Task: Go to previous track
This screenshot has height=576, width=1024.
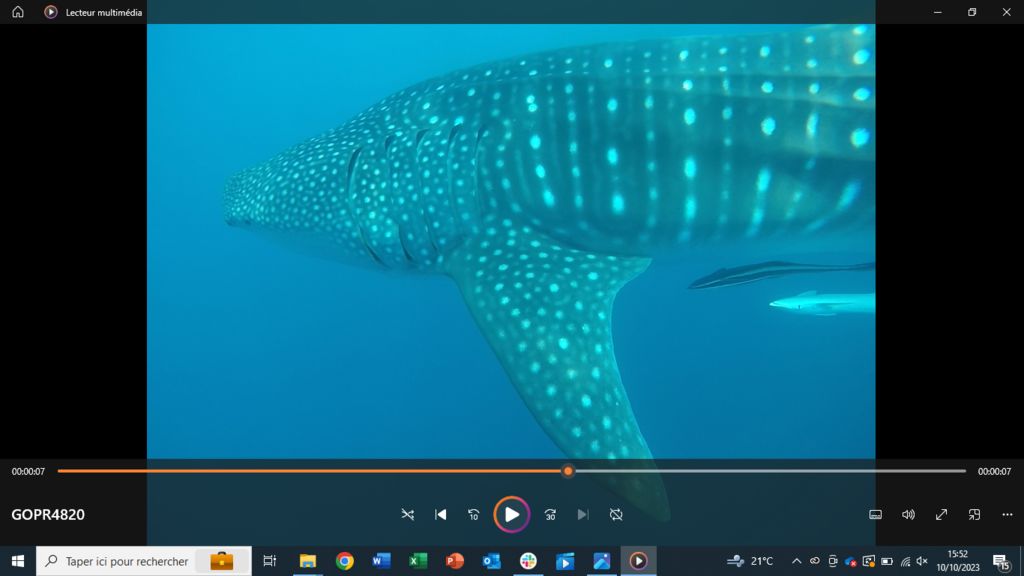Action: (x=440, y=515)
